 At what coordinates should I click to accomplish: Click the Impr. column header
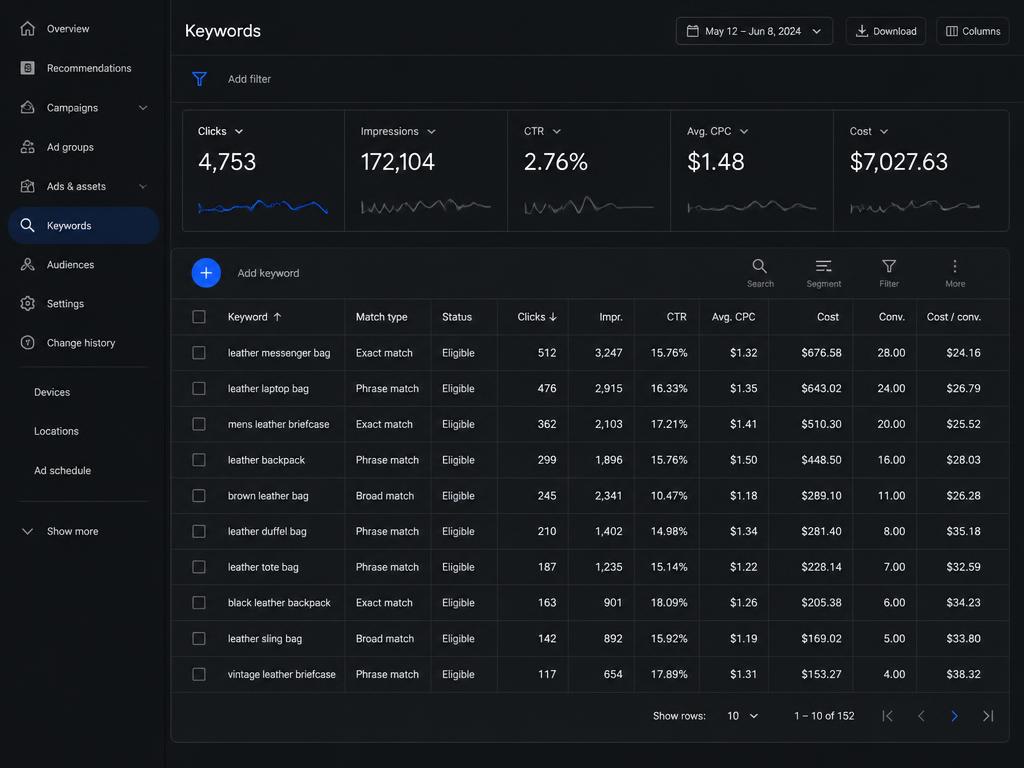click(x=611, y=317)
